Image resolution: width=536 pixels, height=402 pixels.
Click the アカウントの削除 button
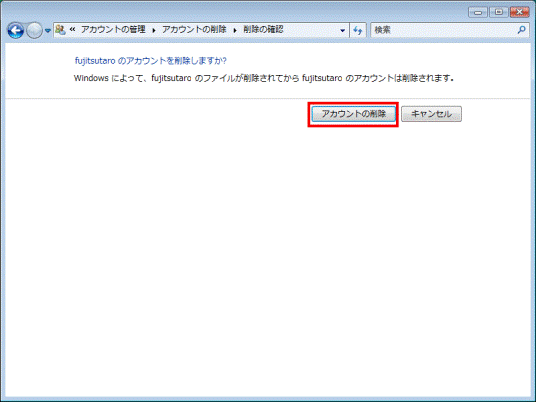(x=353, y=114)
